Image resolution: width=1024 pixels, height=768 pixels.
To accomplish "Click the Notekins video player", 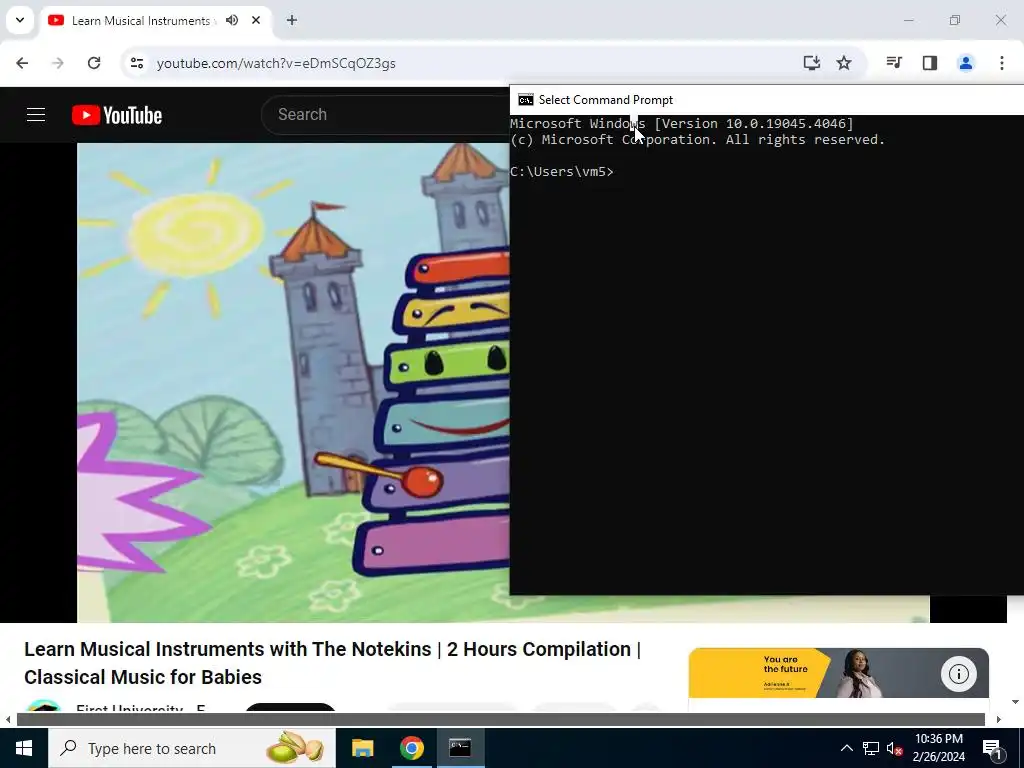I will click(293, 382).
